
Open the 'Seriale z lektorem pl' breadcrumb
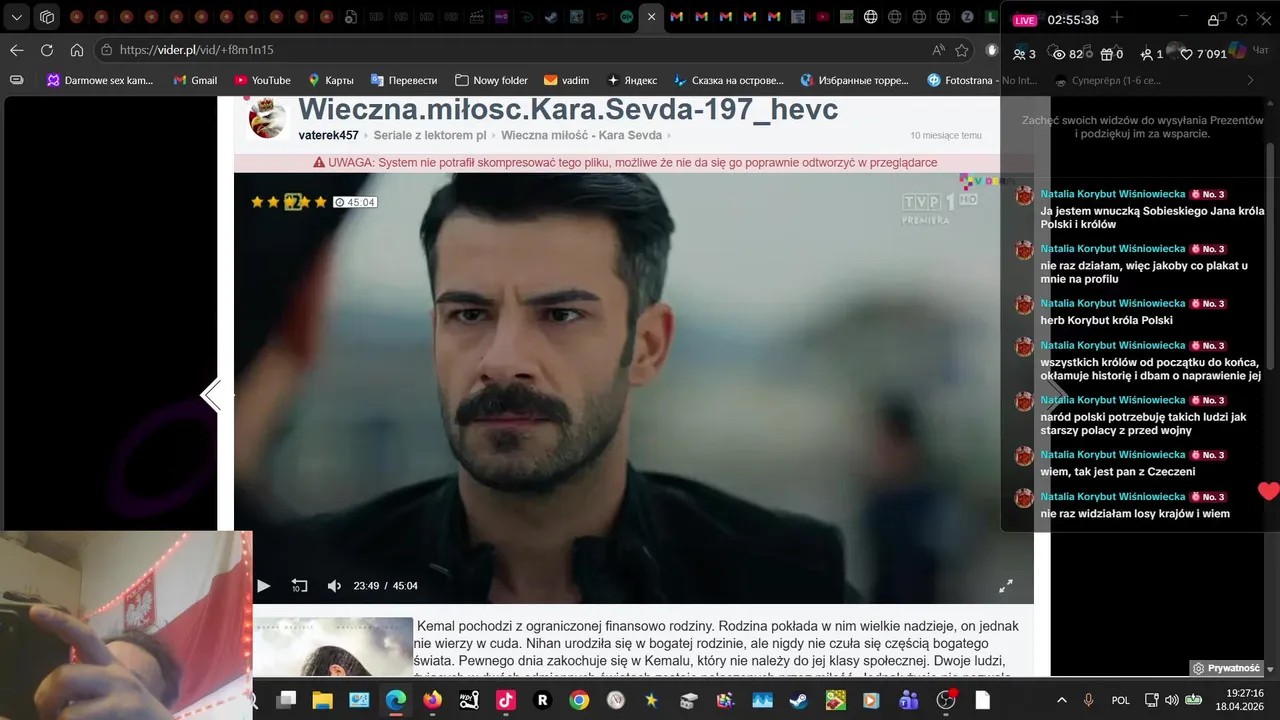pos(430,135)
